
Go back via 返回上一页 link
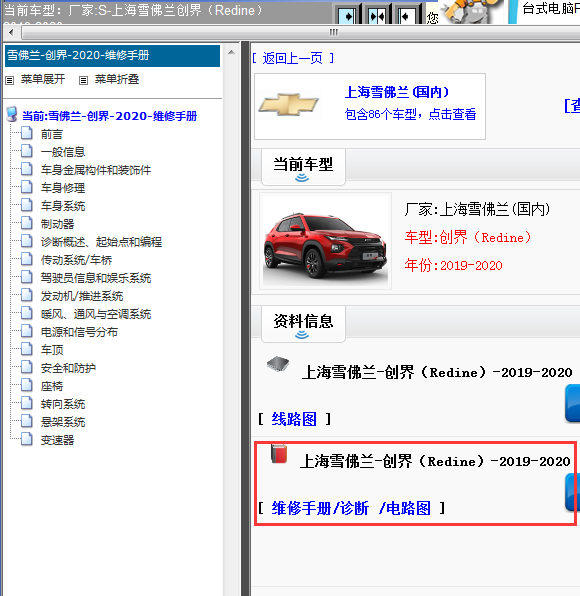click(x=293, y=58)
